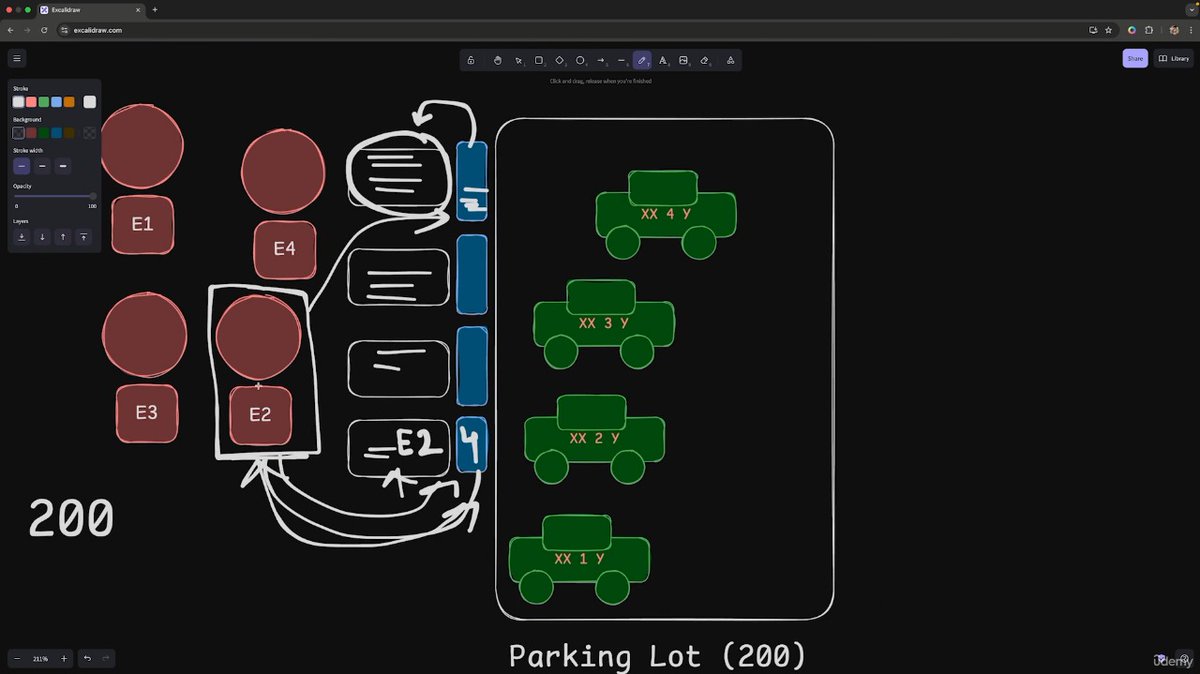
Task: Toggle the canvas lock icon
Action: point(470,60)
